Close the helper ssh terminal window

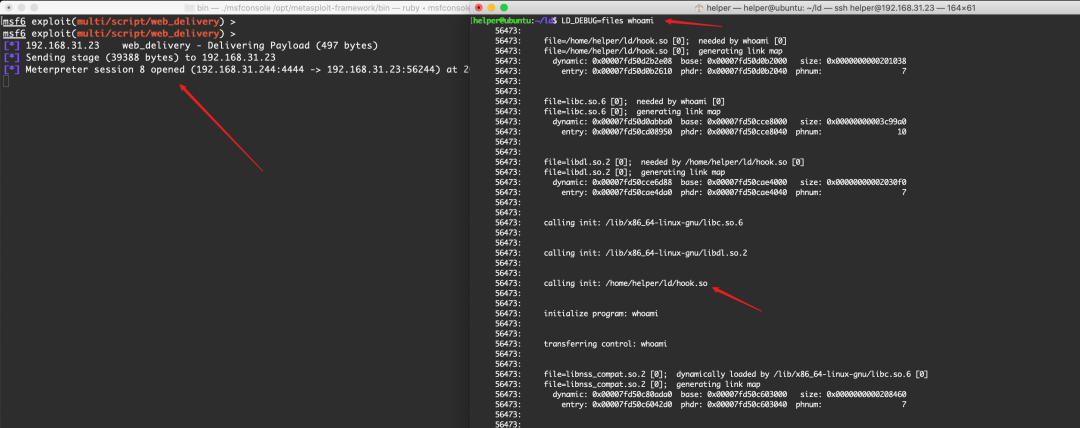point(479,7)
